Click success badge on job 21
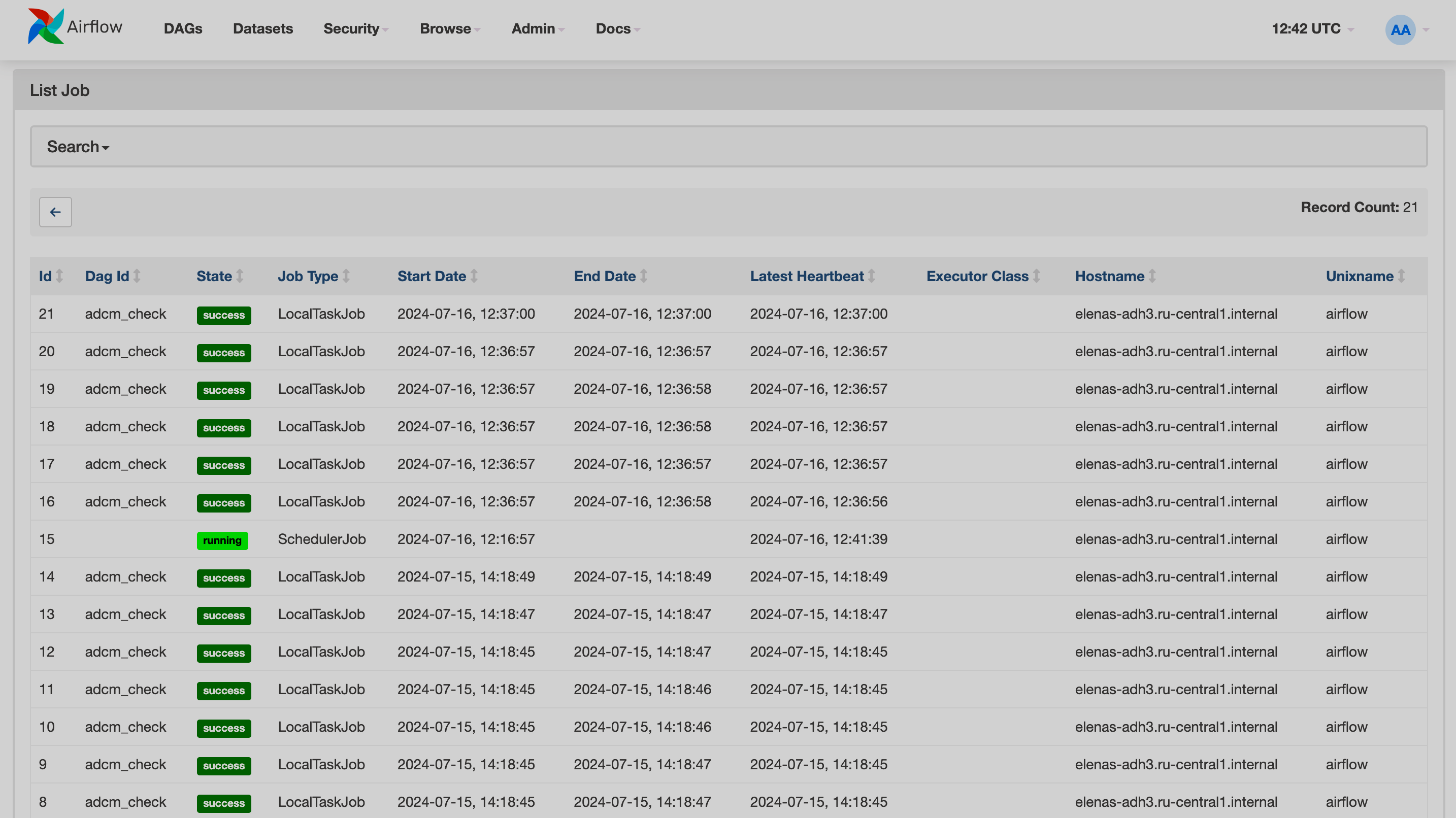The height and width of the screenshot is (818, 1456). pos(224,315)
